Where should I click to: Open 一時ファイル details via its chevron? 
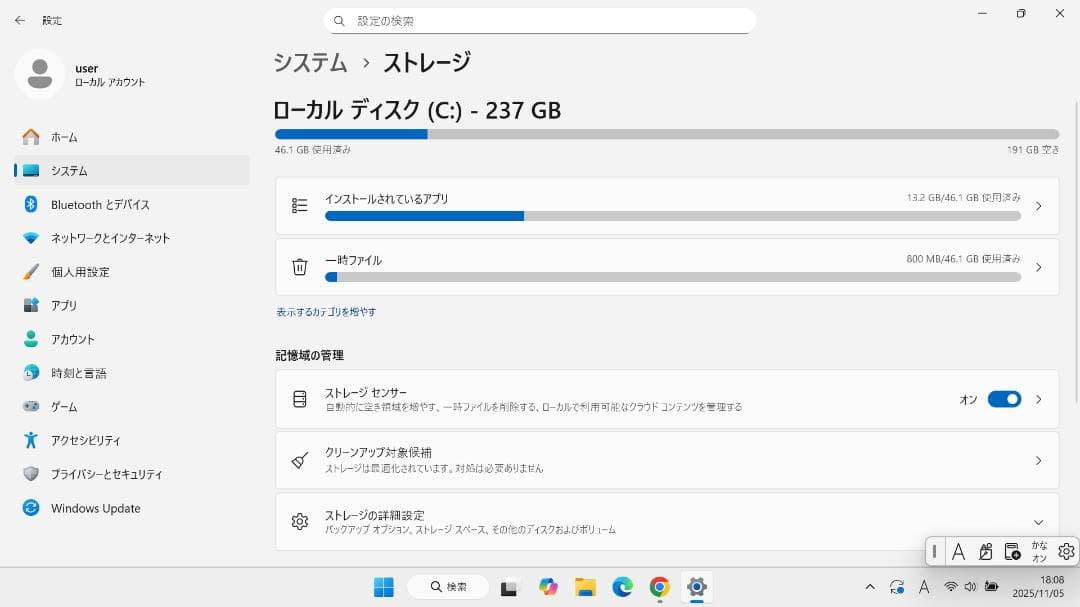point(1040,266)
